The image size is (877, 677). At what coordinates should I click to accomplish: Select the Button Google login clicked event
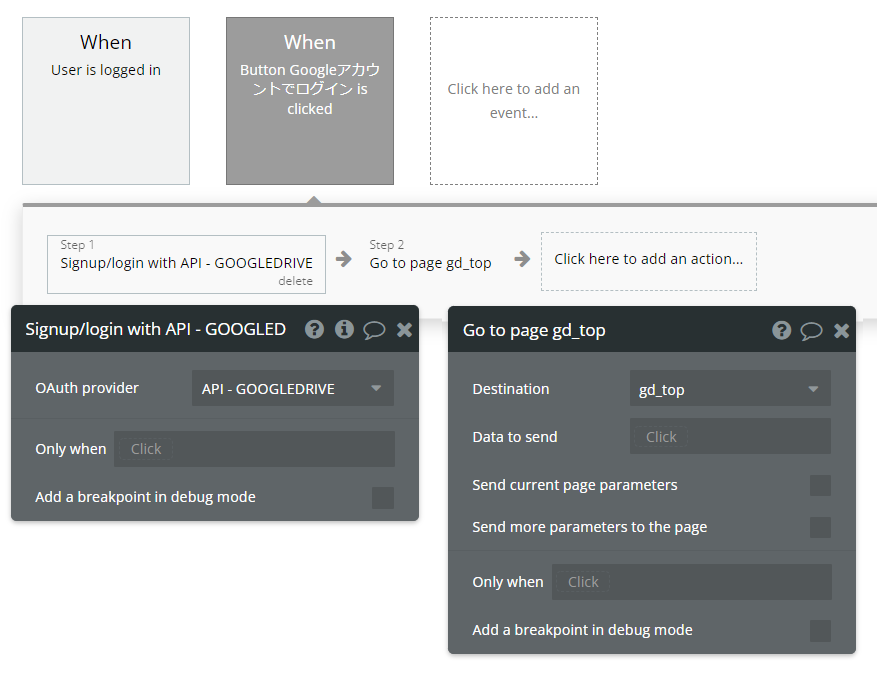pyautogui.click(x=310, y=101)
